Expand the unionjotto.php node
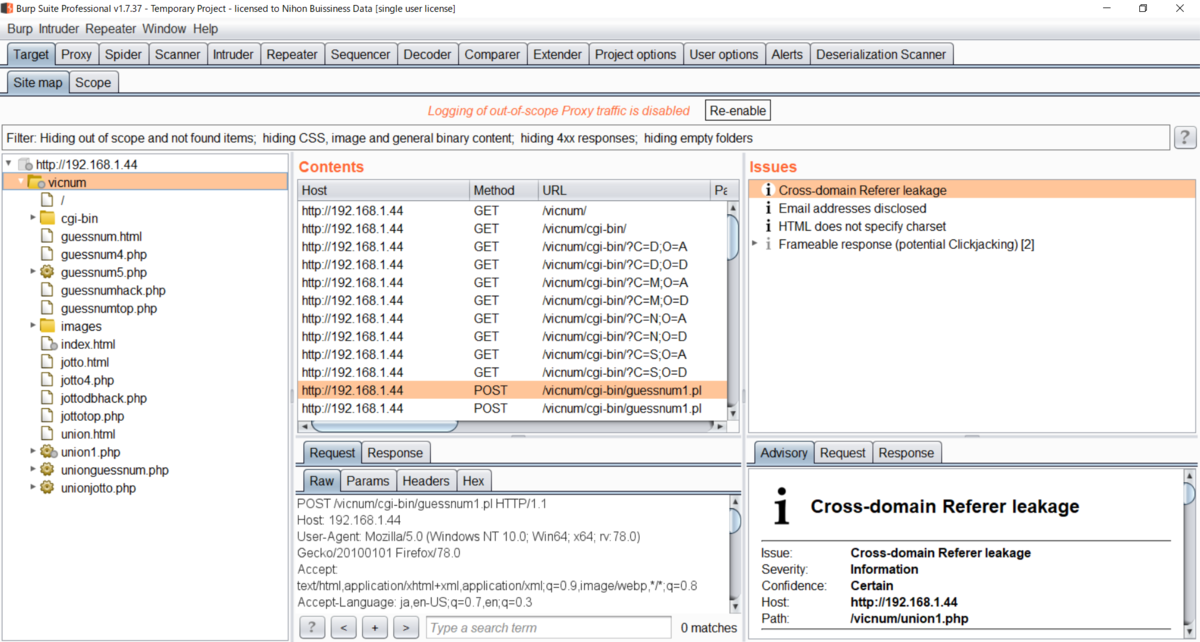 (33, 488)
